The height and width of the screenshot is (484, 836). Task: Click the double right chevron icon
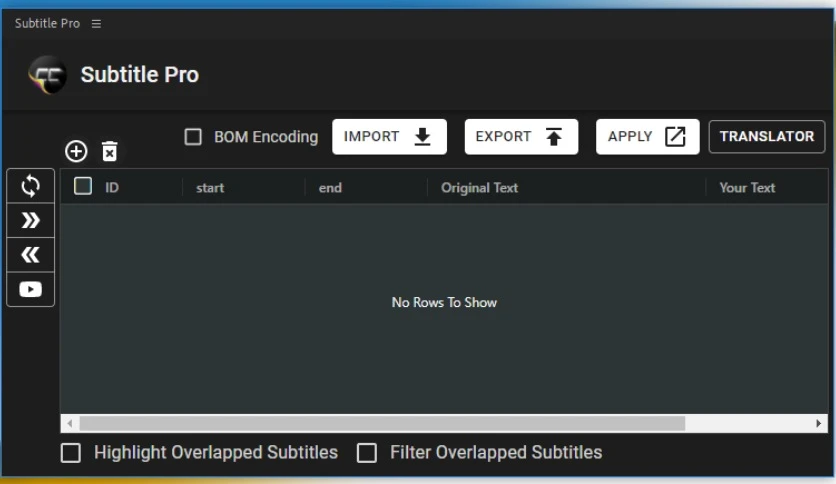pos(30,220)
